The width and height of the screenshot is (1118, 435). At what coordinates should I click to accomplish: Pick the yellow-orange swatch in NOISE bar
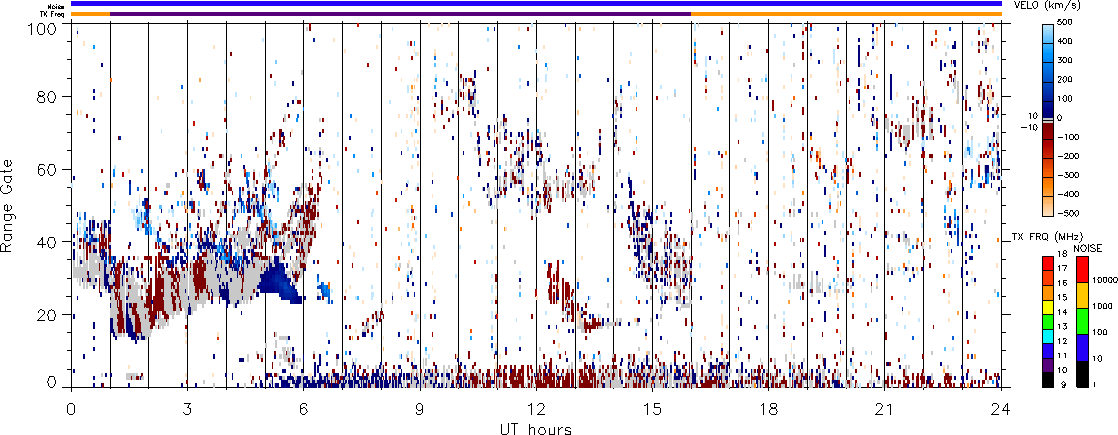[1080, 295]
